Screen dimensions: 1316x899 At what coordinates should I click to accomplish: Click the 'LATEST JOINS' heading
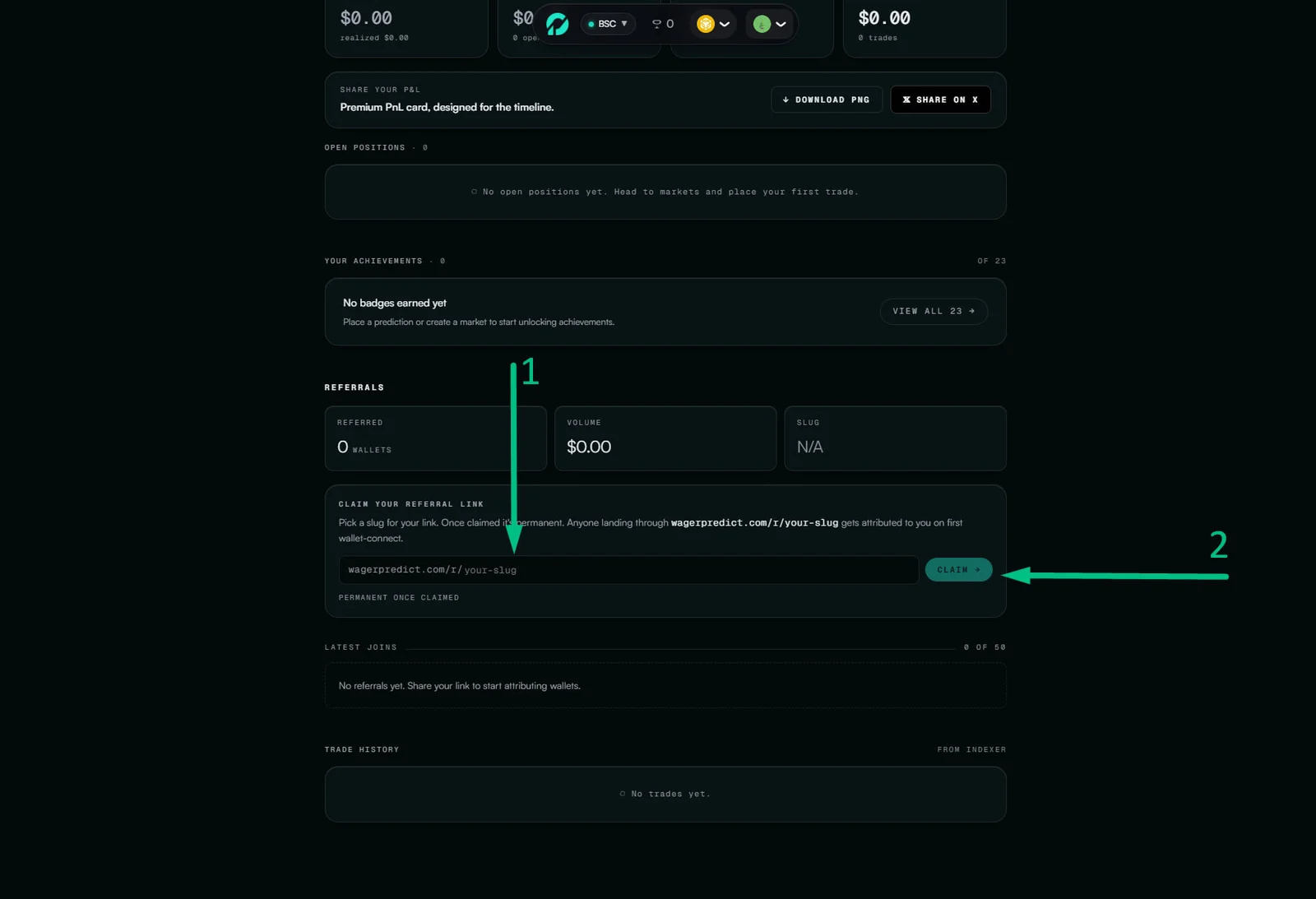[361, 647]
